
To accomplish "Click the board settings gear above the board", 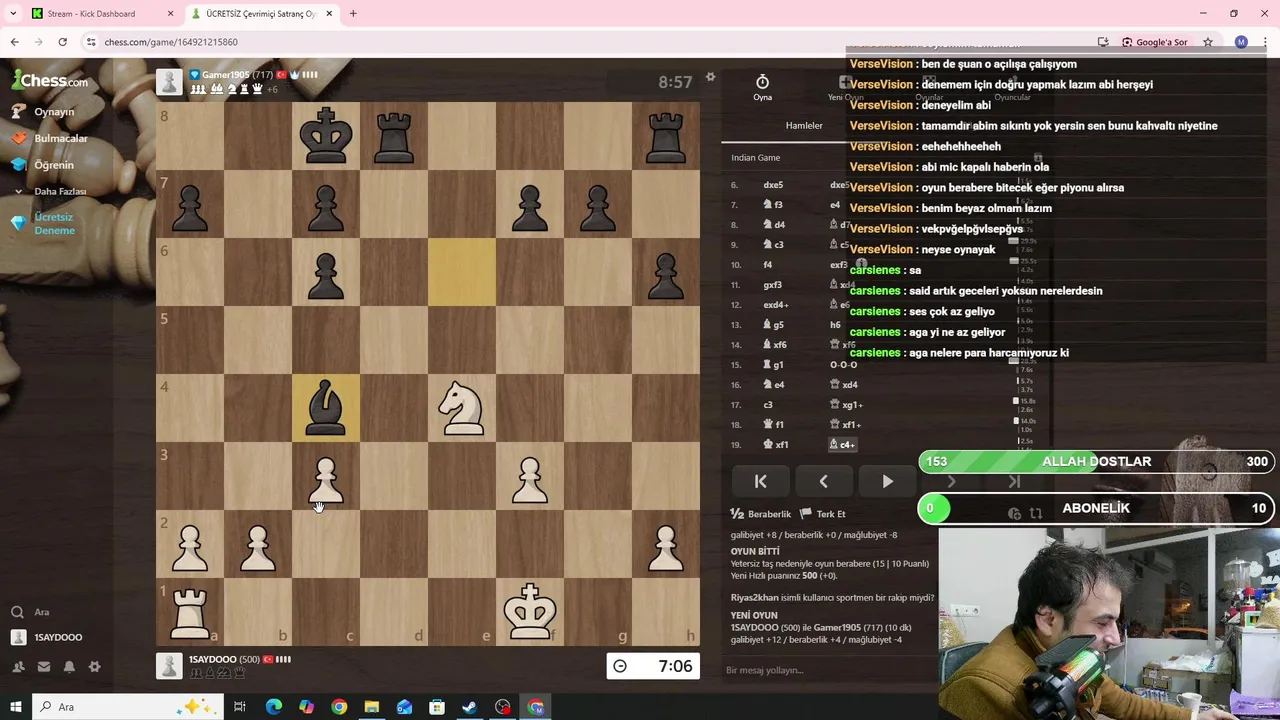I will click(x=710, y=77).
